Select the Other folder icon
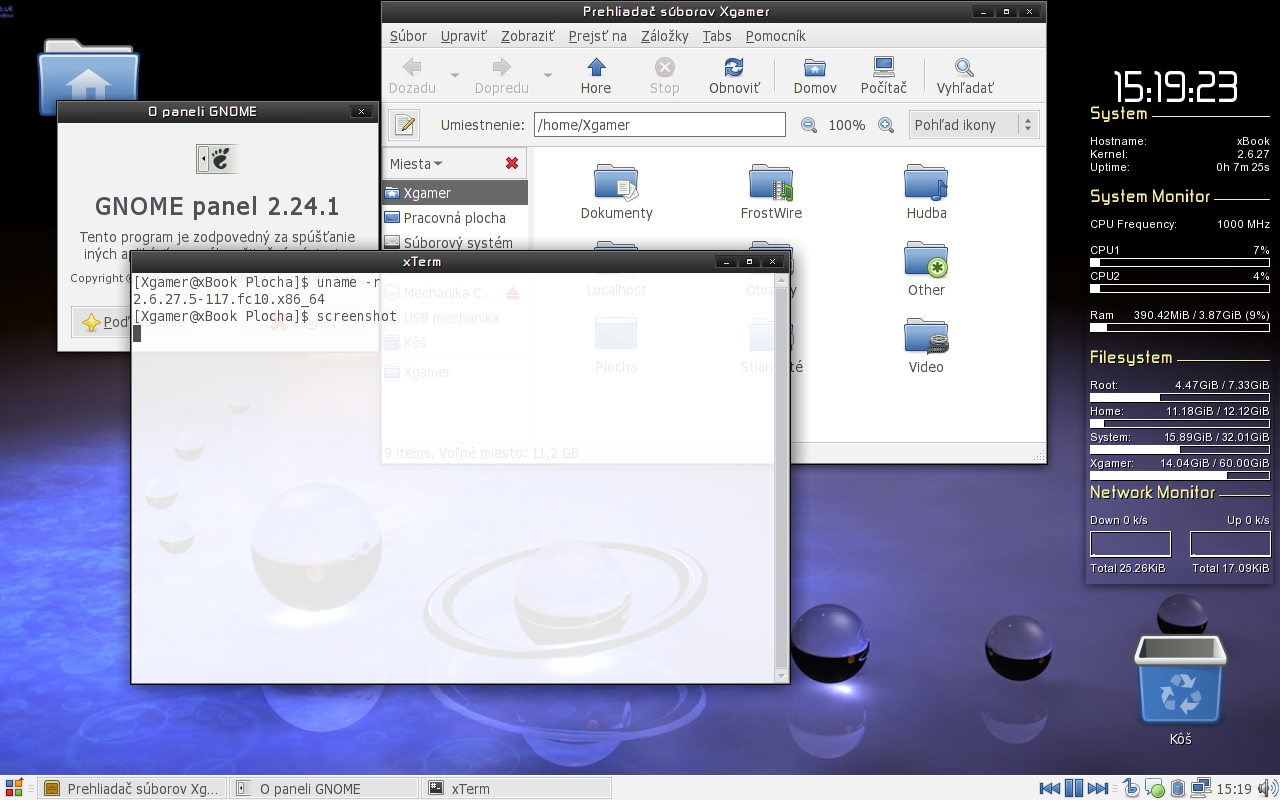1280x800 pixels. [926, 260]
